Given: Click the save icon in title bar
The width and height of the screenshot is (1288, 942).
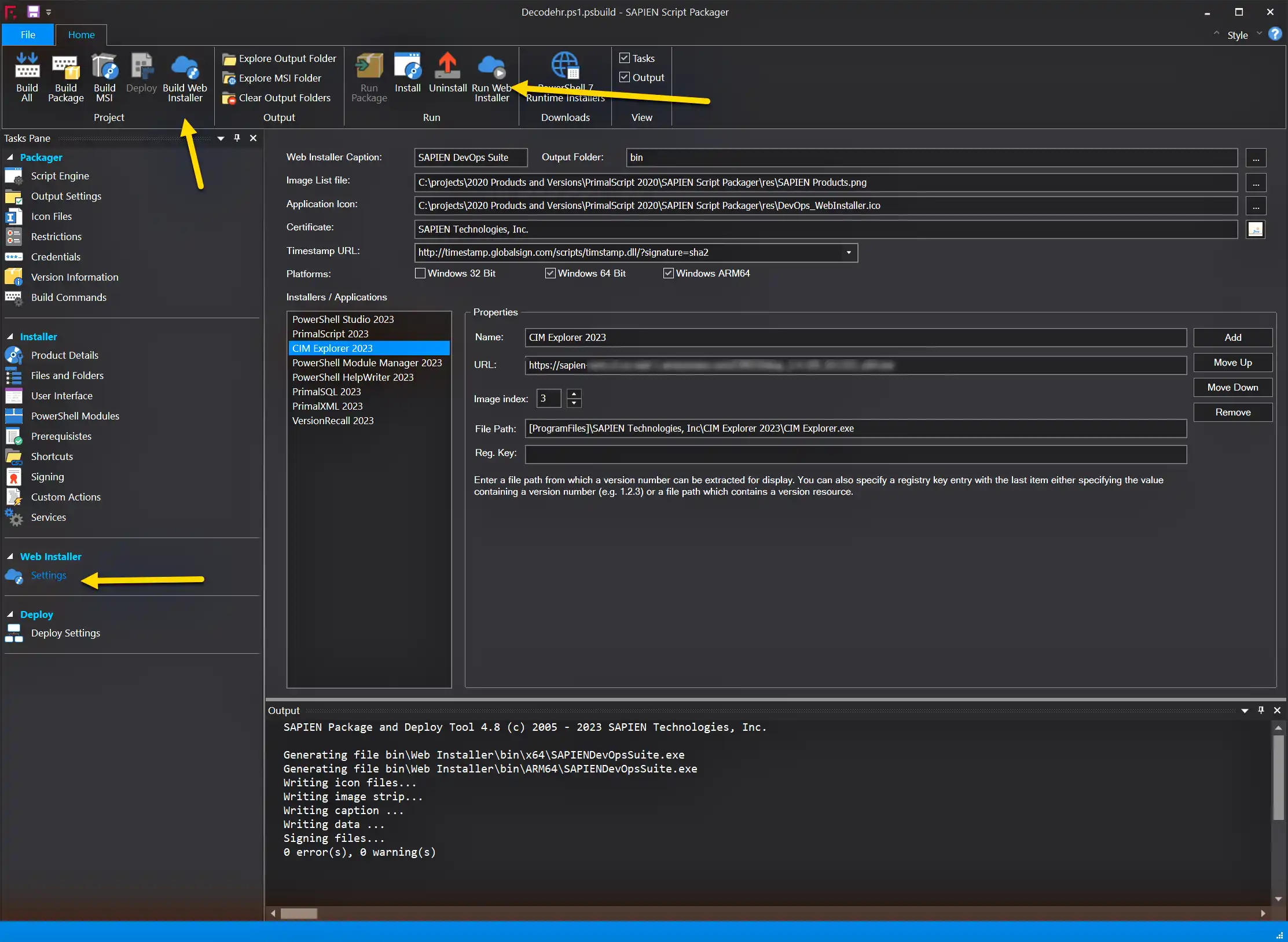Looking at the screenshot, I should [33, 12].
